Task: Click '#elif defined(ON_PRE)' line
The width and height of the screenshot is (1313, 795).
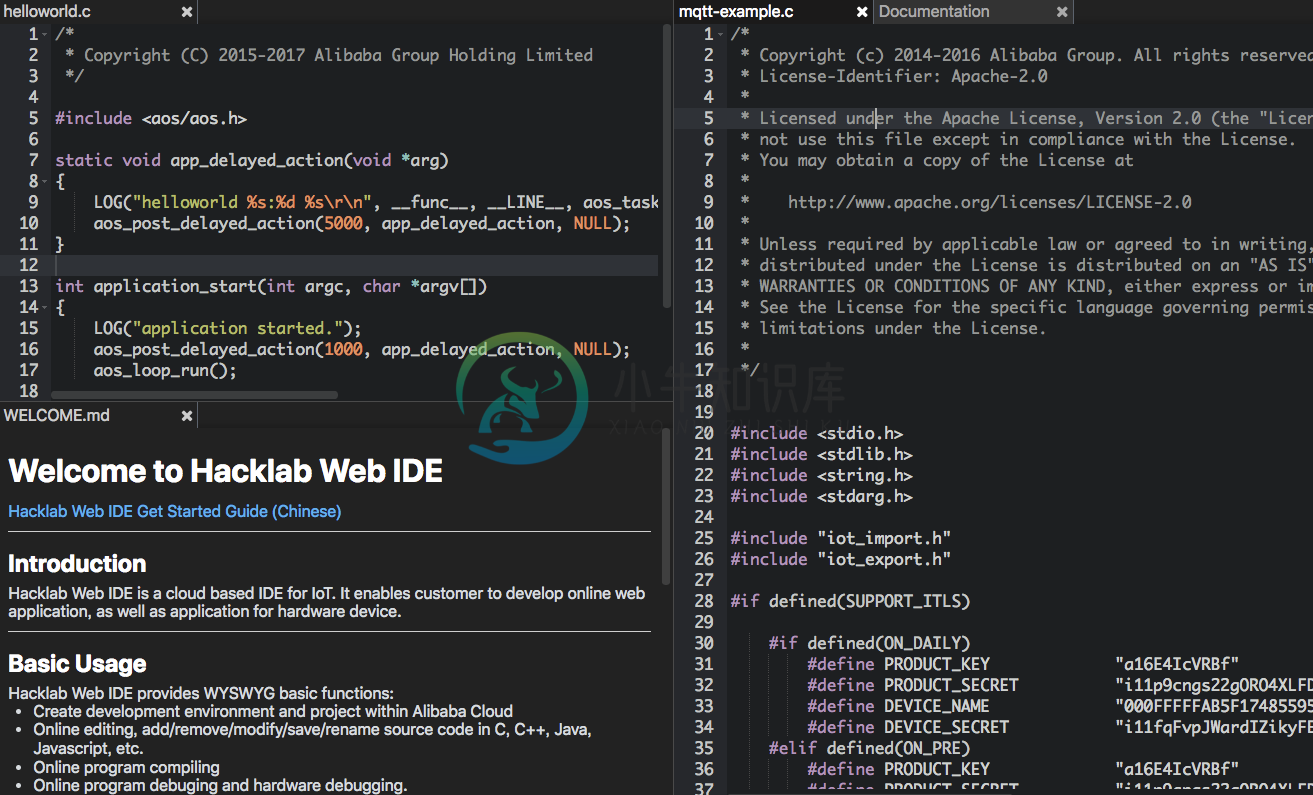Action: click(x=870, y=748)
